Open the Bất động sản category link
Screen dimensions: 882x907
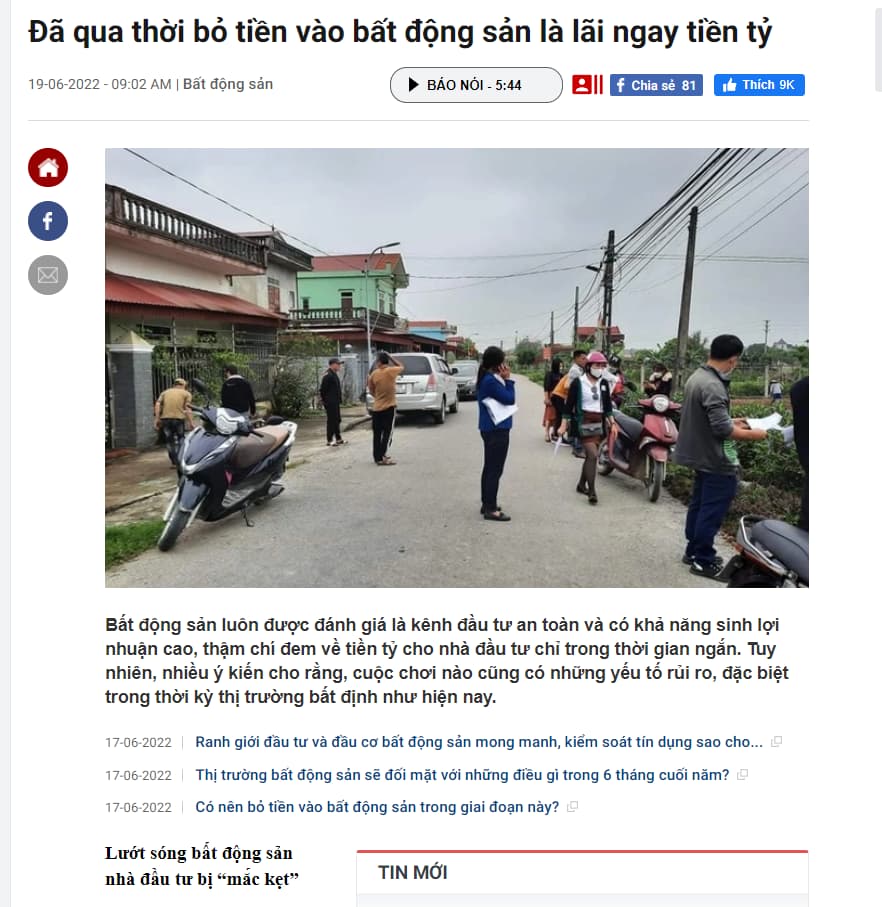point(228,84)
